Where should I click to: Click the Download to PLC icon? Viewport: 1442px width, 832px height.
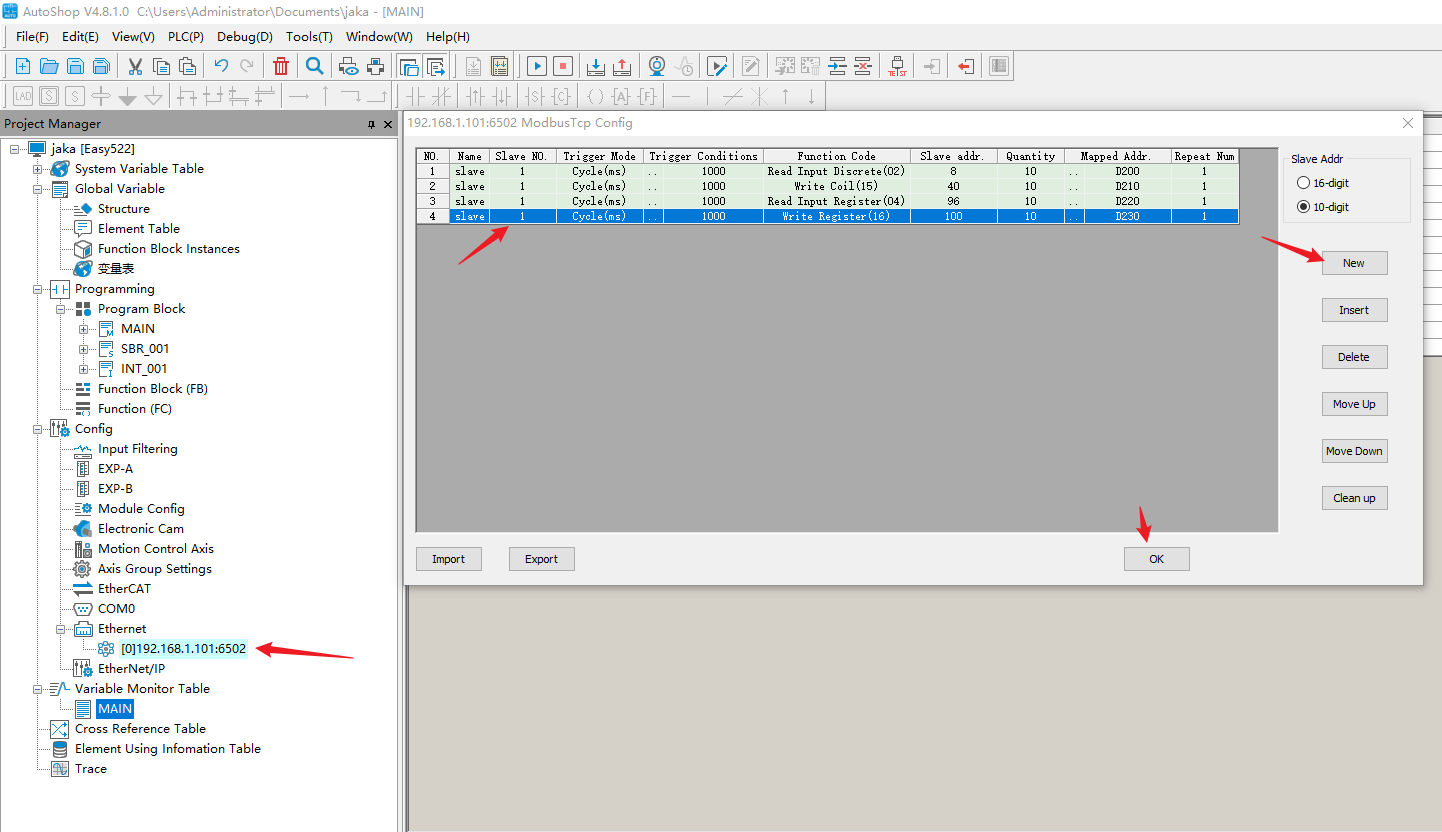596,67
